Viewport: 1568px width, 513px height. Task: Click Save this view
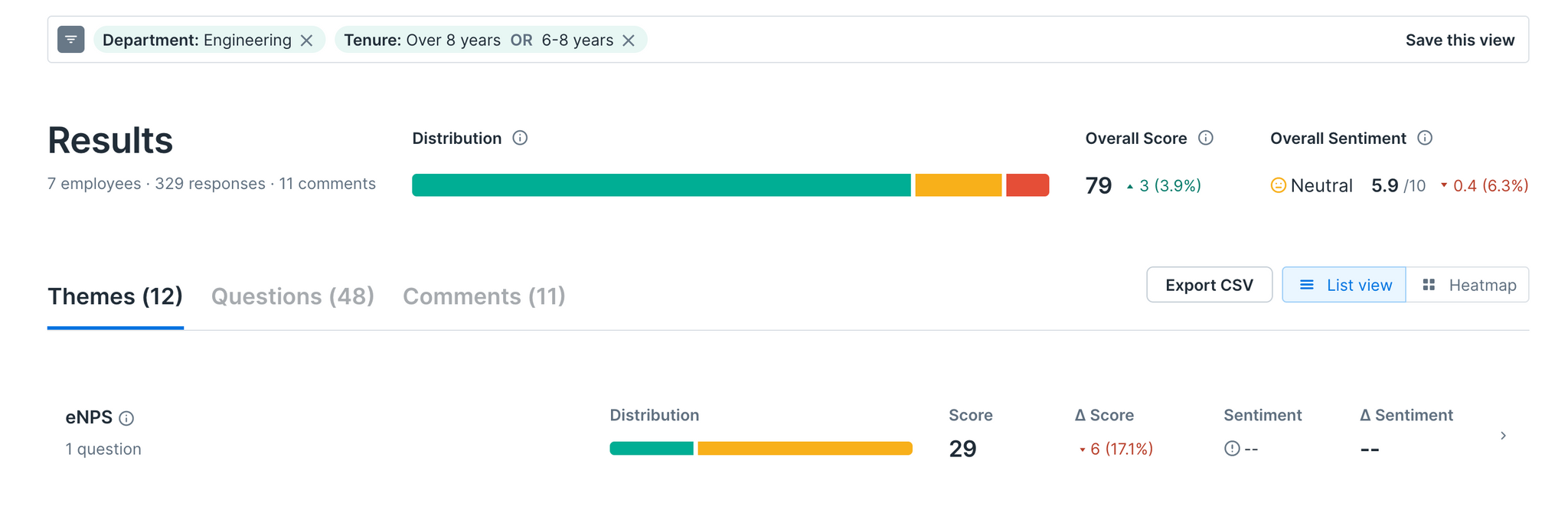tap(1459, 41)
